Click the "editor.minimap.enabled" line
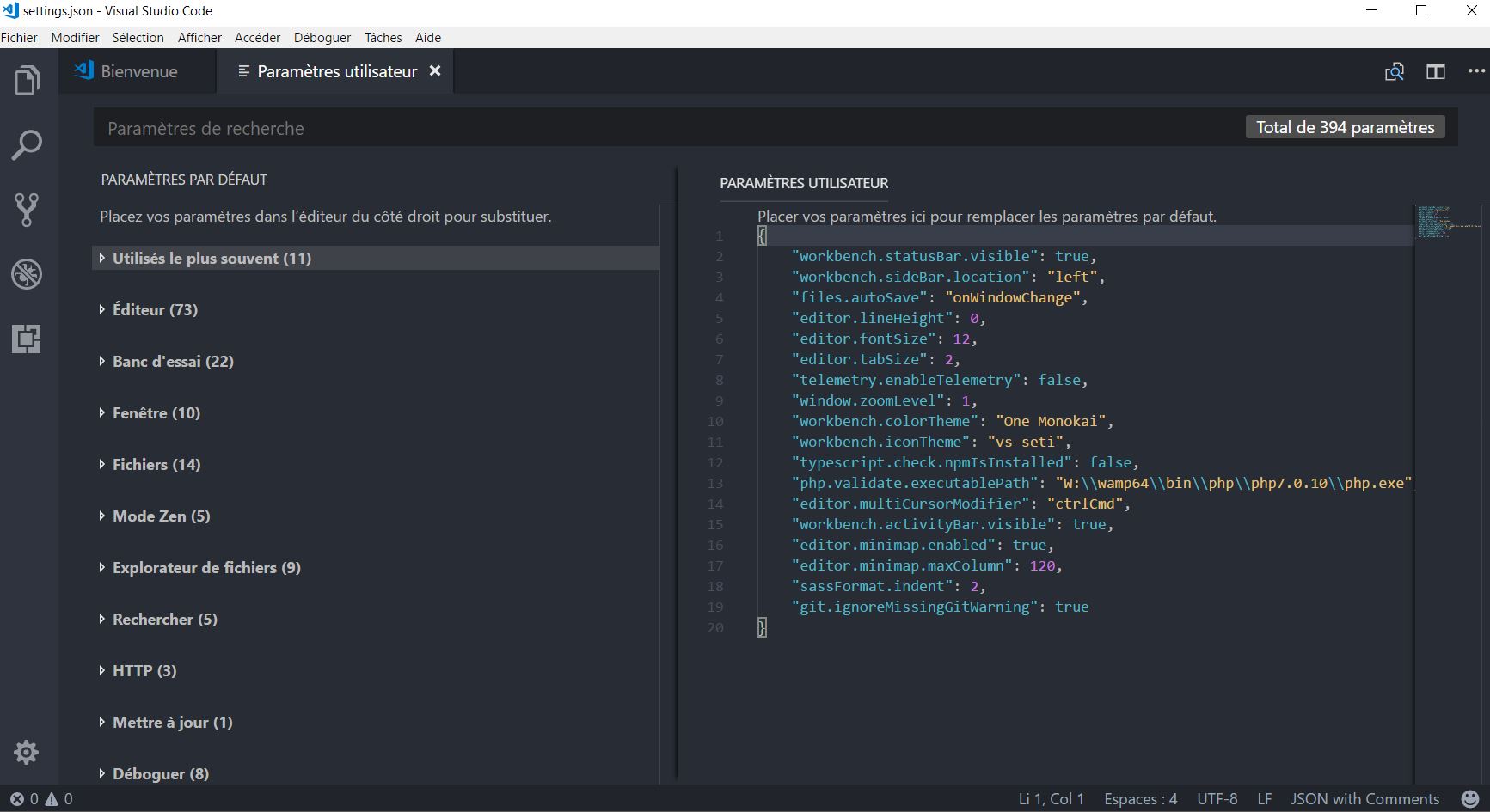 click(923, 545)
